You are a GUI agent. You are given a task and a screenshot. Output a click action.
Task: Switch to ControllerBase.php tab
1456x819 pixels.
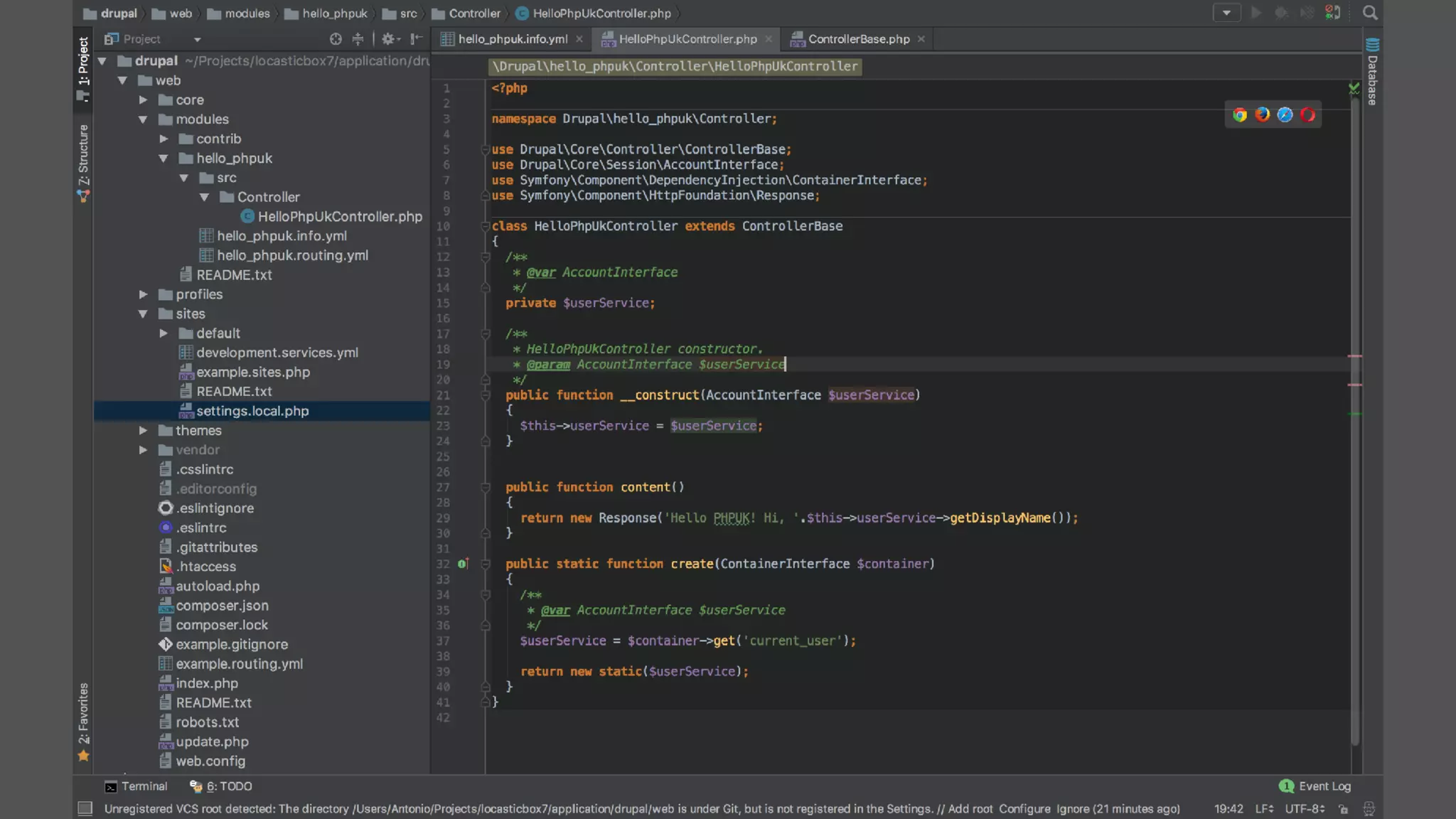858,39
